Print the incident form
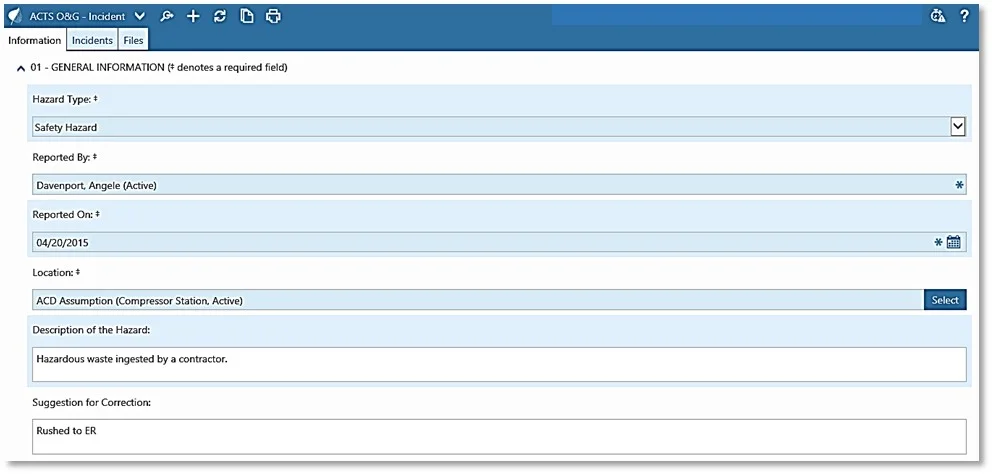 pos(273,16)
